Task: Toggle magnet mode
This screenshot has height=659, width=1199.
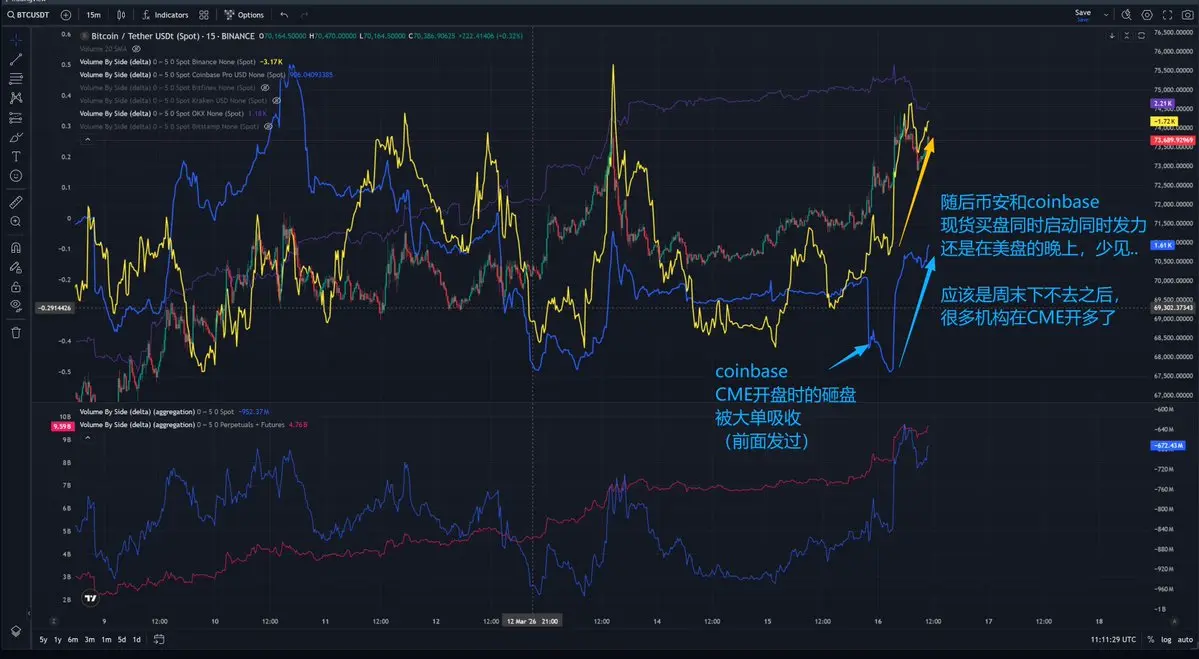Action: click(16, 248)
